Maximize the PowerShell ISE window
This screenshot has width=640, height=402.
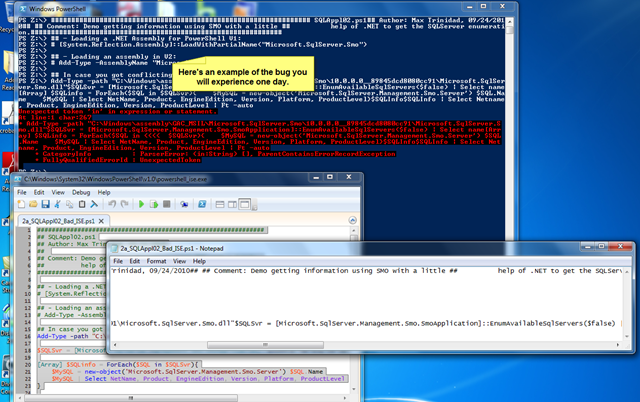(330, 177)
